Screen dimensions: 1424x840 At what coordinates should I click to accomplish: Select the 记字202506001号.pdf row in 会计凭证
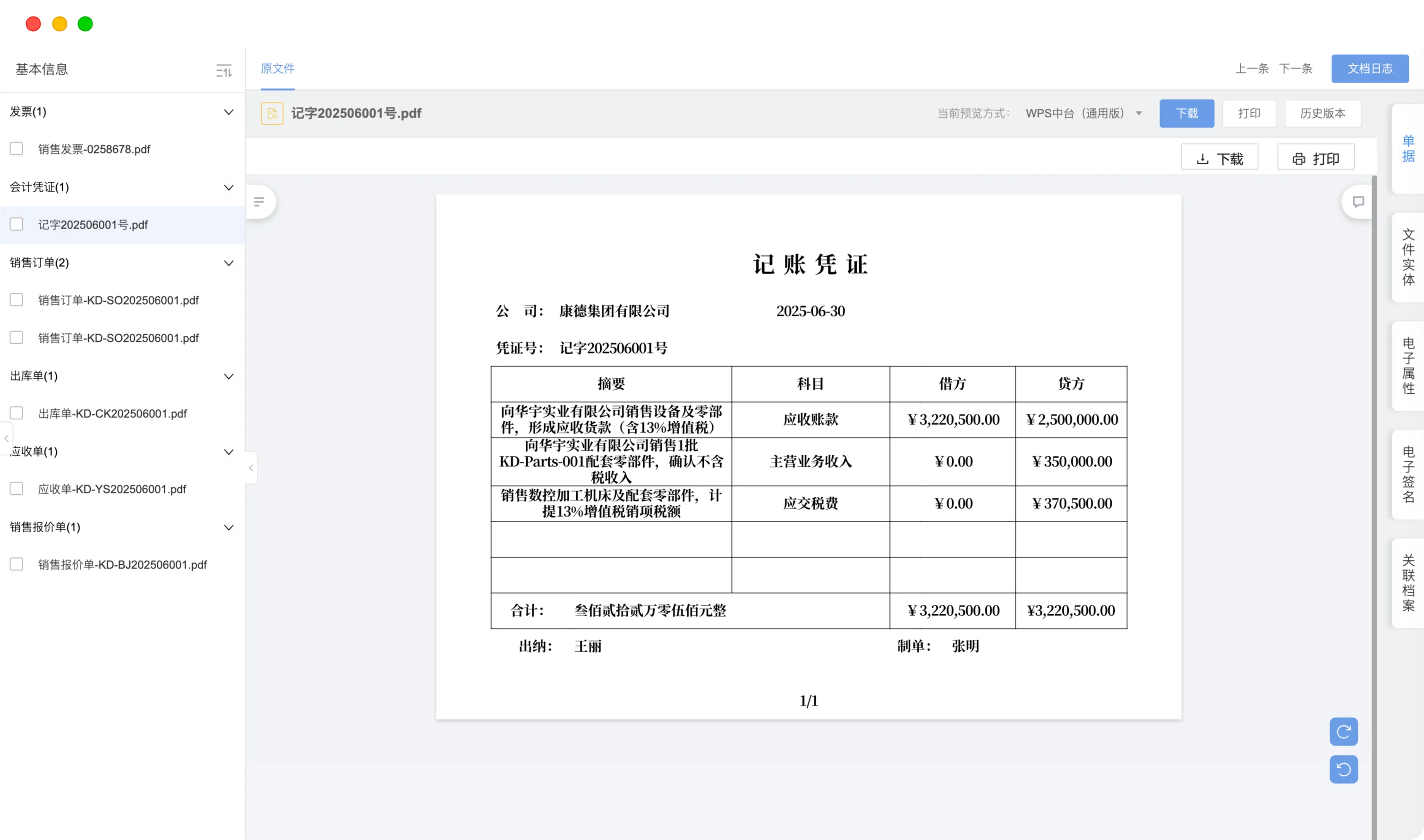click(122, 225)
